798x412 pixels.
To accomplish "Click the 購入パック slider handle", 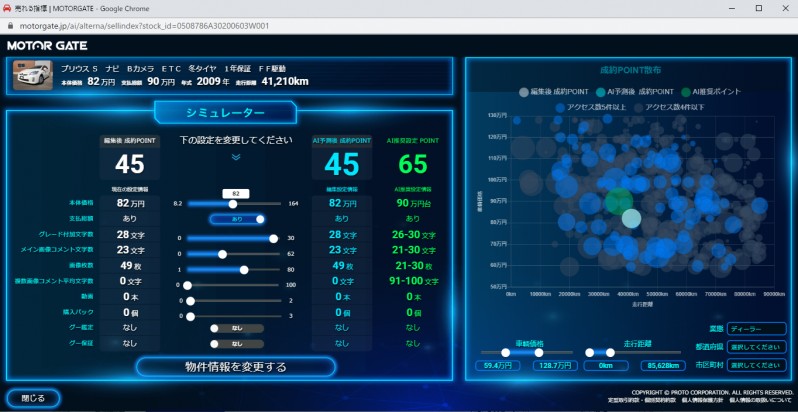I will pyautogui.click(x=190, y=316).
